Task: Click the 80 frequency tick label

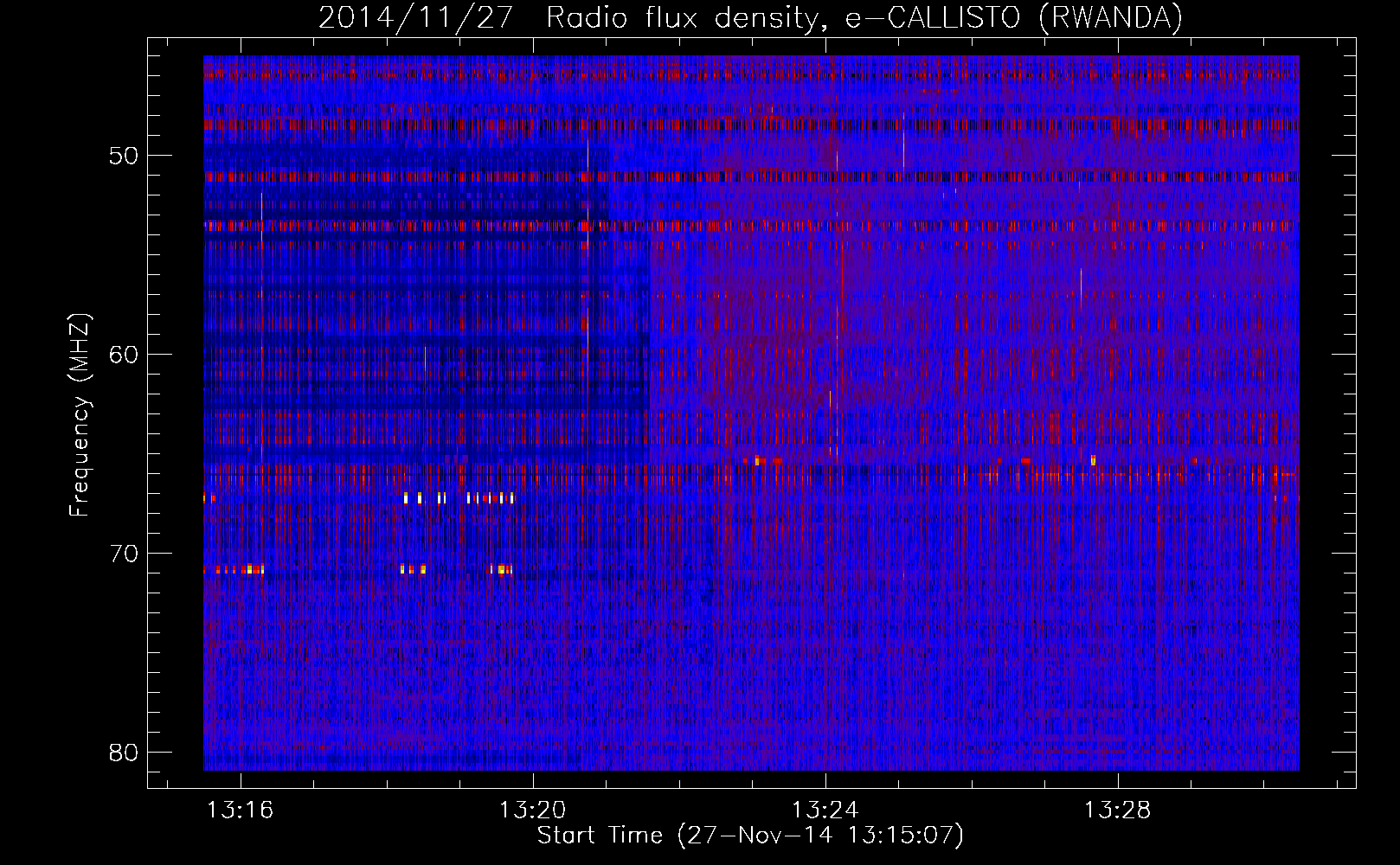Action: 125,753
